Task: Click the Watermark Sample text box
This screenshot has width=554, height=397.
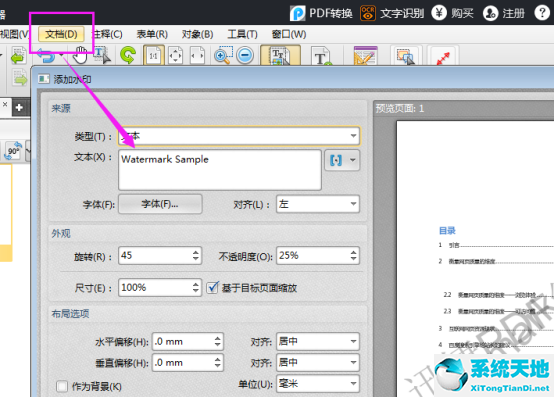Action: [x=220, y=170]
